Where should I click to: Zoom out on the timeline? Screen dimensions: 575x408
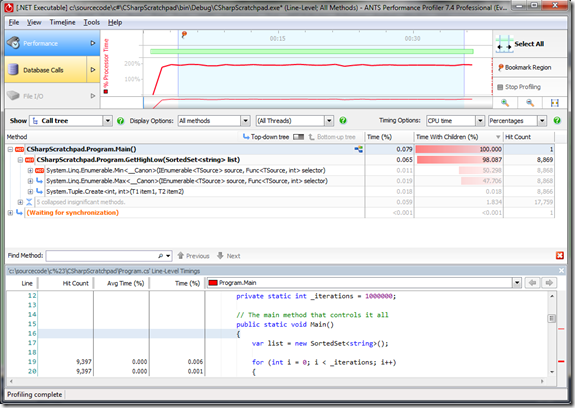coord(530,103)
